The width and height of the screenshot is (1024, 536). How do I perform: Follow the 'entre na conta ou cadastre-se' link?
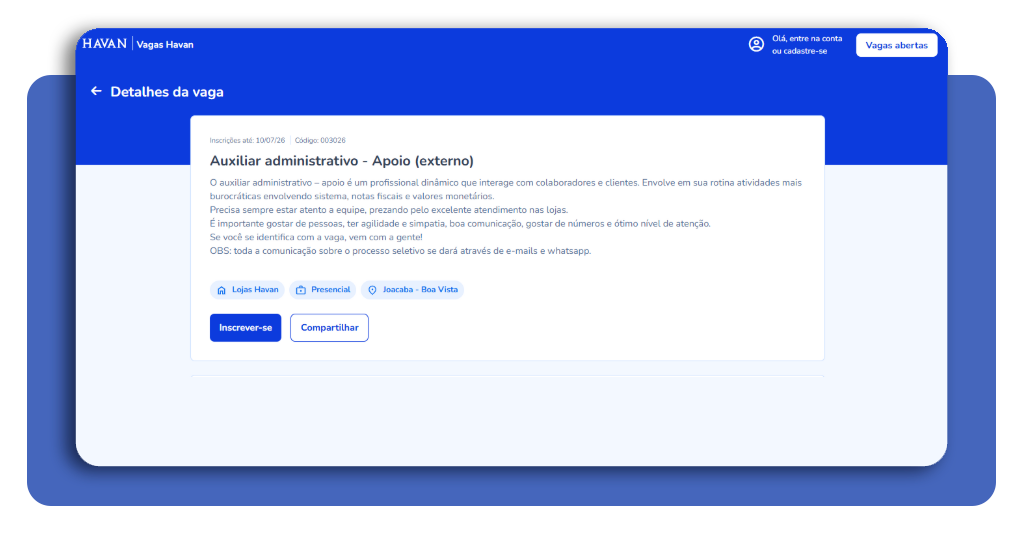pos(807,44)
